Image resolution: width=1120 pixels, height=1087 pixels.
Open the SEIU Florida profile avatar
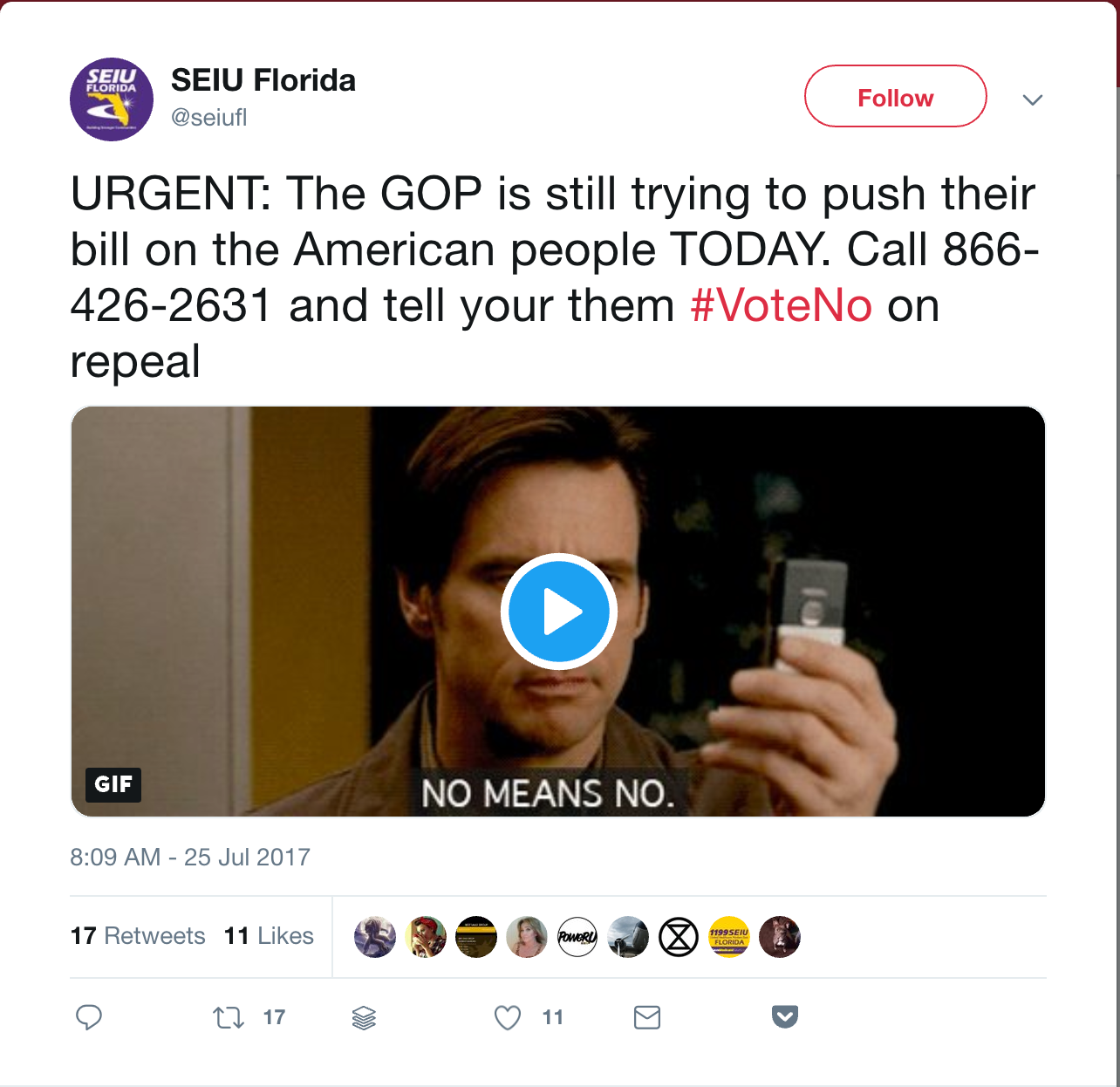point(112,99)
